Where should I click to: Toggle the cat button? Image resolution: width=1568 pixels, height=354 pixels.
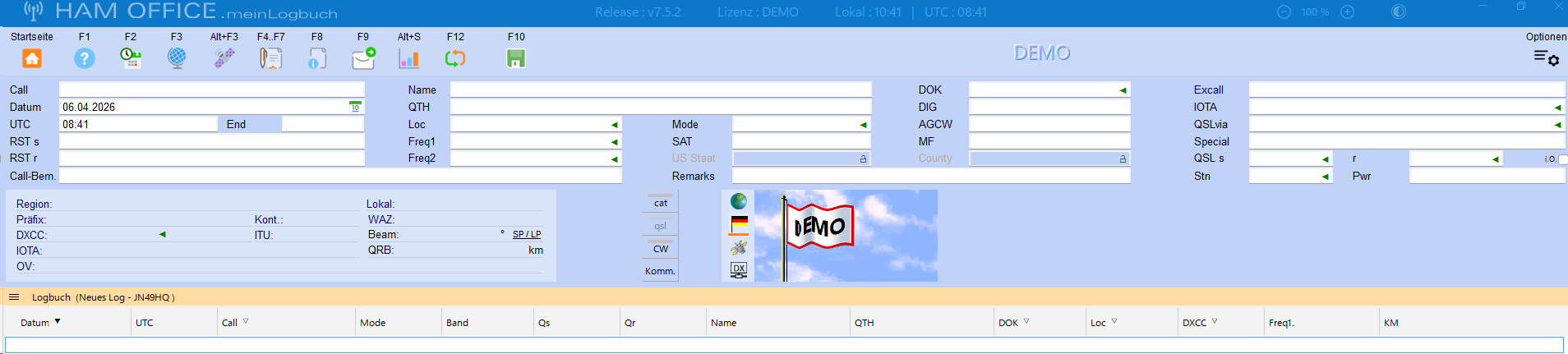(x=661, y=203)
